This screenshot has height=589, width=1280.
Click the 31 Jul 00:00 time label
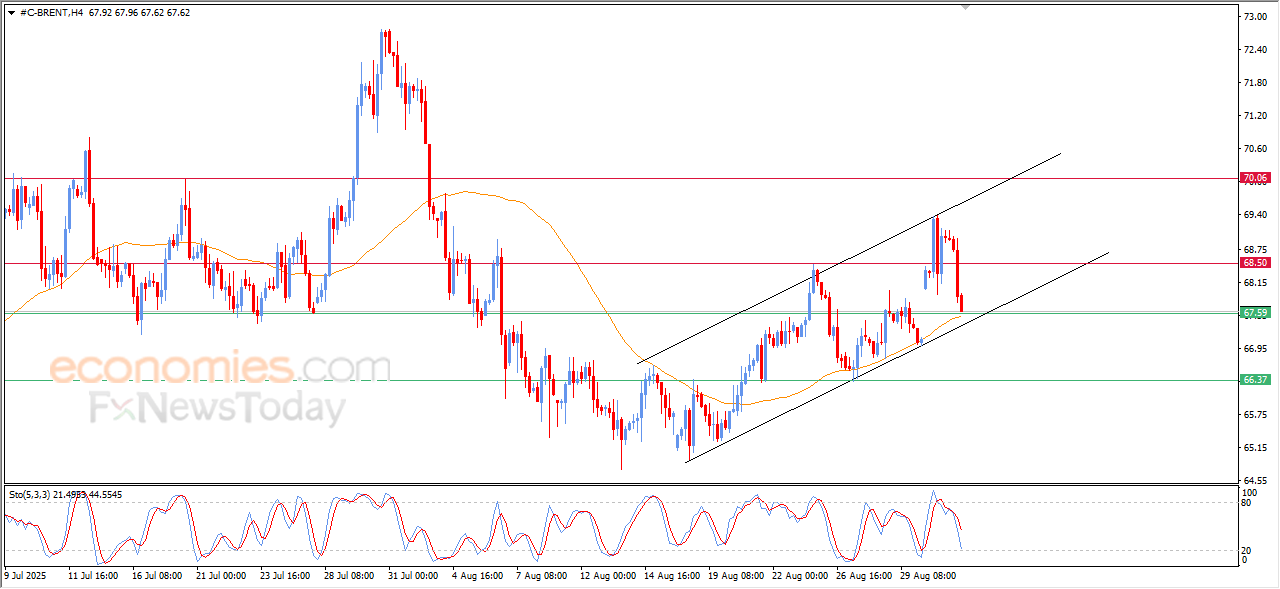tap(414, 576)
